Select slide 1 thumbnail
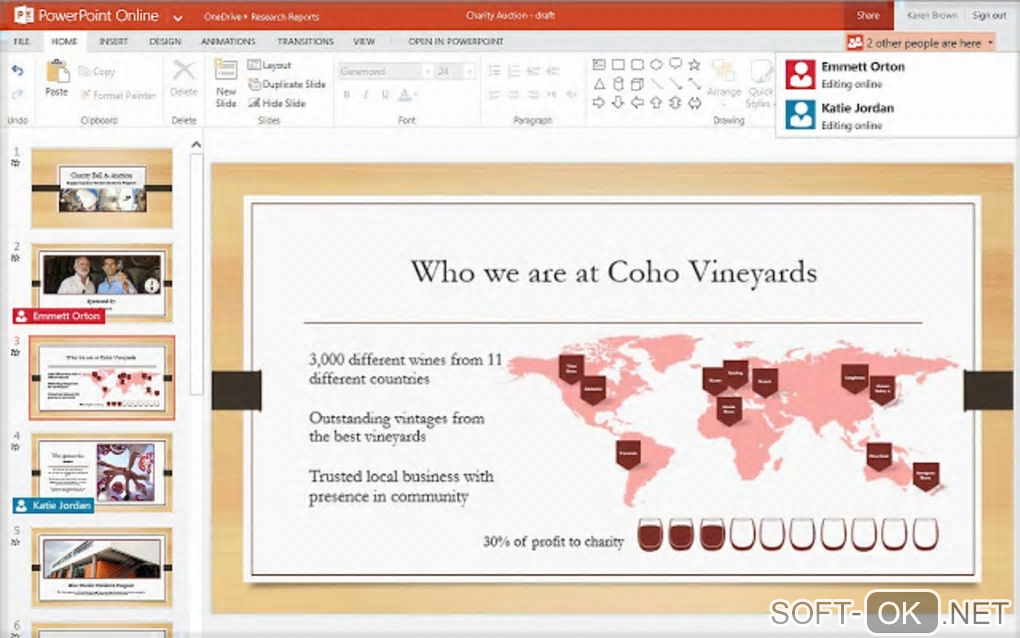 pos(102,188)
